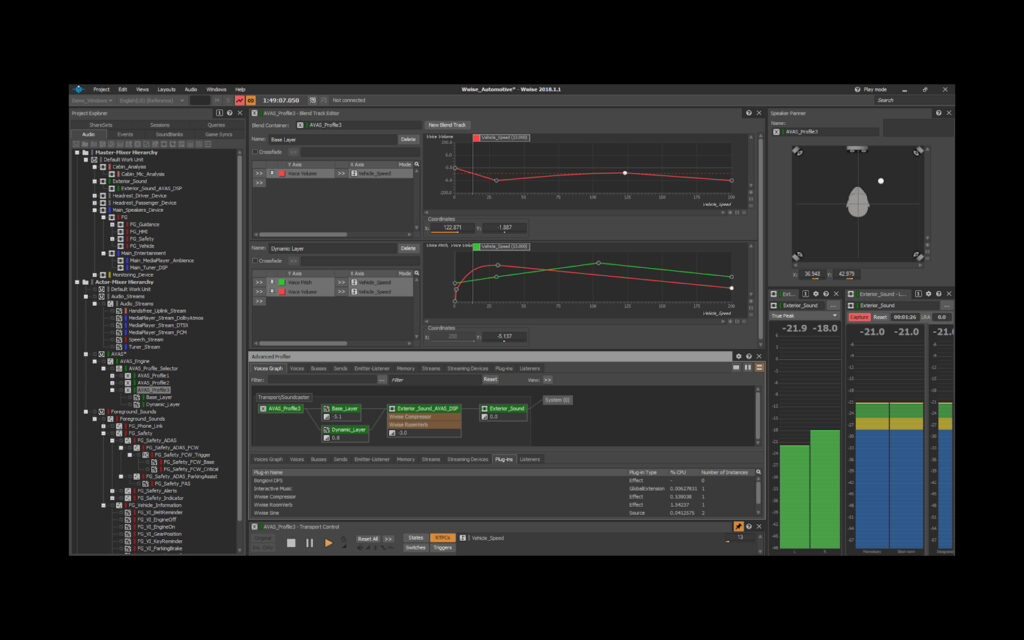
Task: Click the Capture button in the meter panel
Action: point(859,317)
